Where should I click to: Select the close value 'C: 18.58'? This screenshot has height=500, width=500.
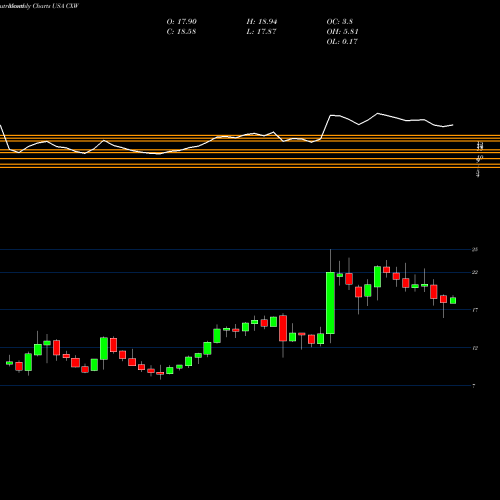[181, 32]
